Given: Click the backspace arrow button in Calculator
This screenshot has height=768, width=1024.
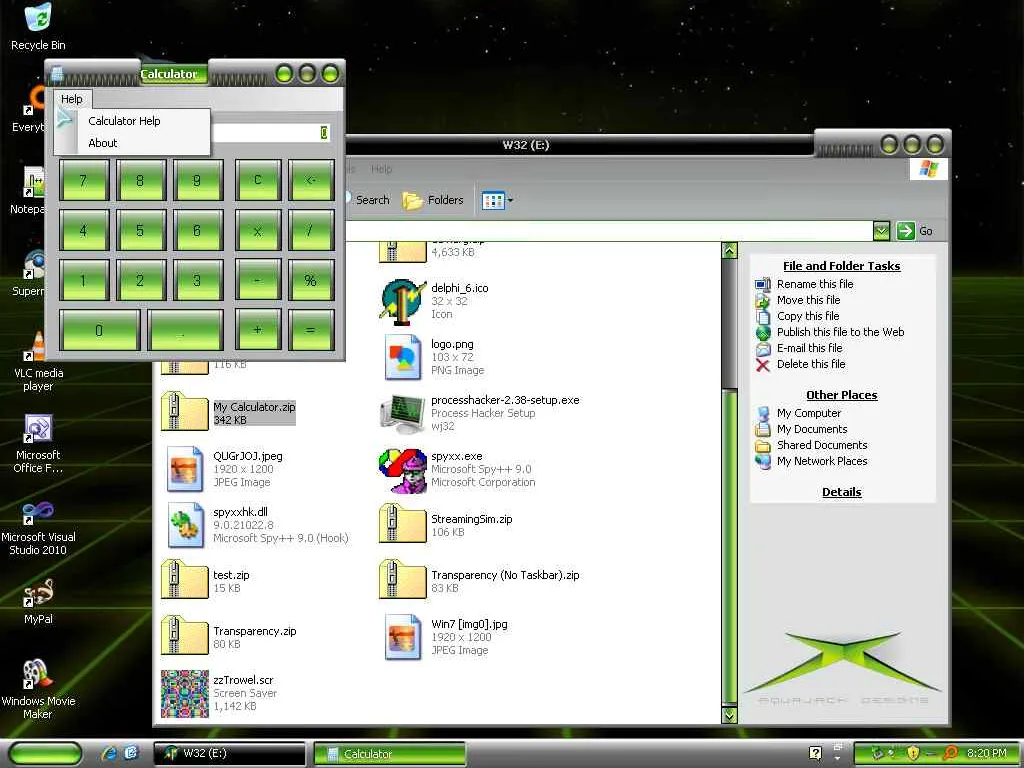Looking at the screenshot, I should click(311, 180).
